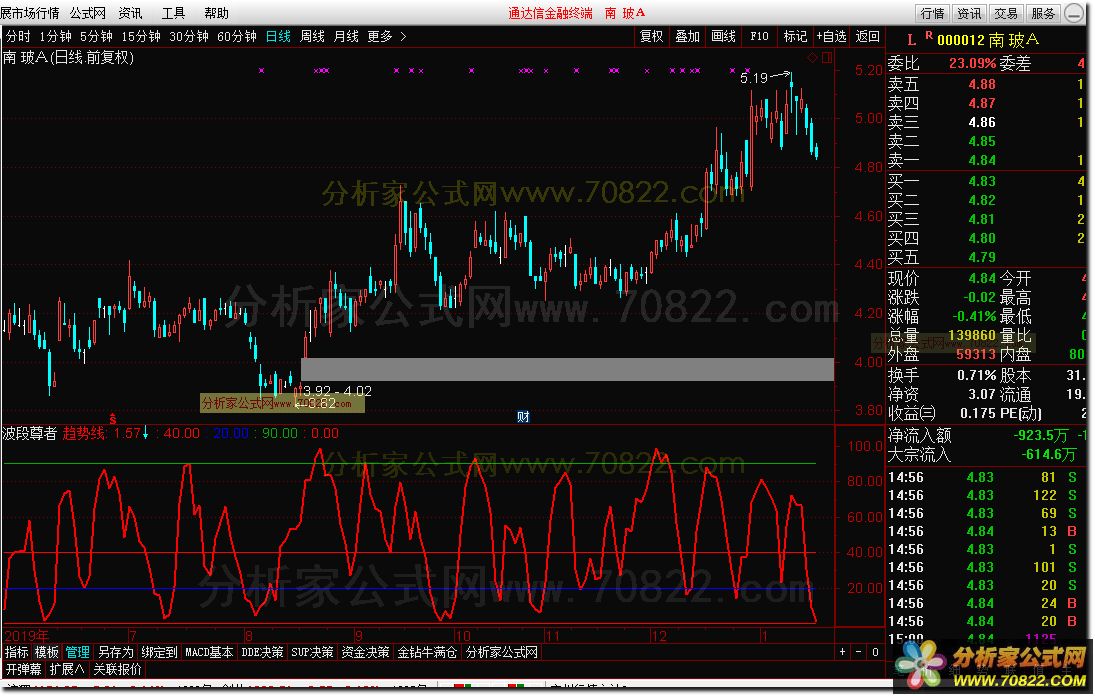The image size is (1095, 696).
Task: Click the small square icon beside the diamond
Action: click(826, 58)
